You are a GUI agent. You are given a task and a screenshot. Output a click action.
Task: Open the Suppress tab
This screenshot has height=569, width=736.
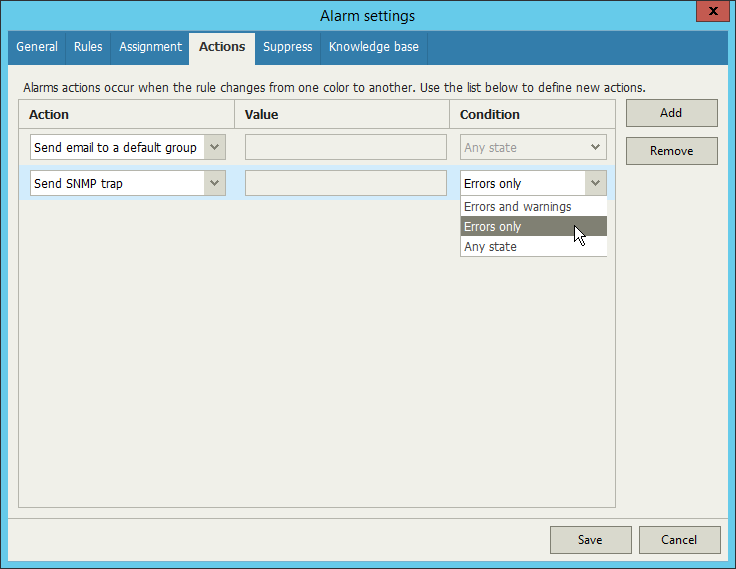pyautogui.click(x=287, y=47)
